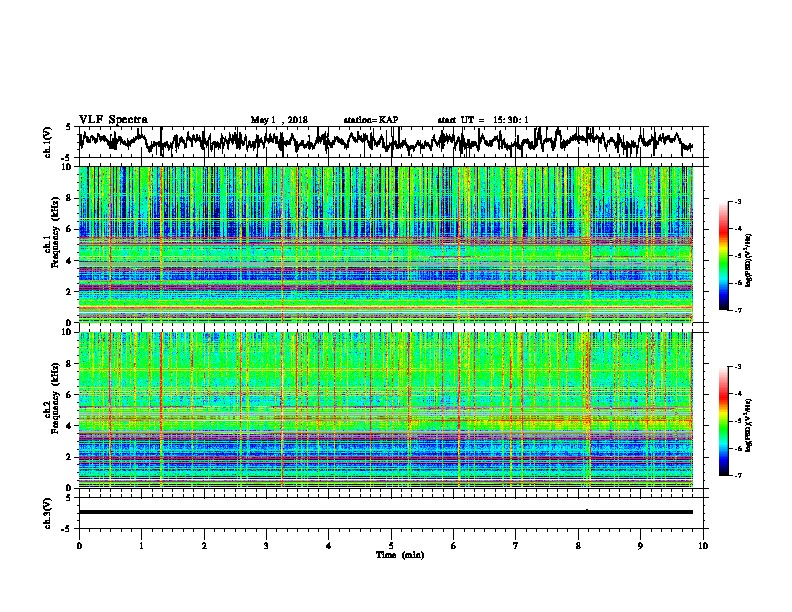Click inside the ch.1 spectrogram panel
Screen dimensions: 792x612
tap(385, 244)
